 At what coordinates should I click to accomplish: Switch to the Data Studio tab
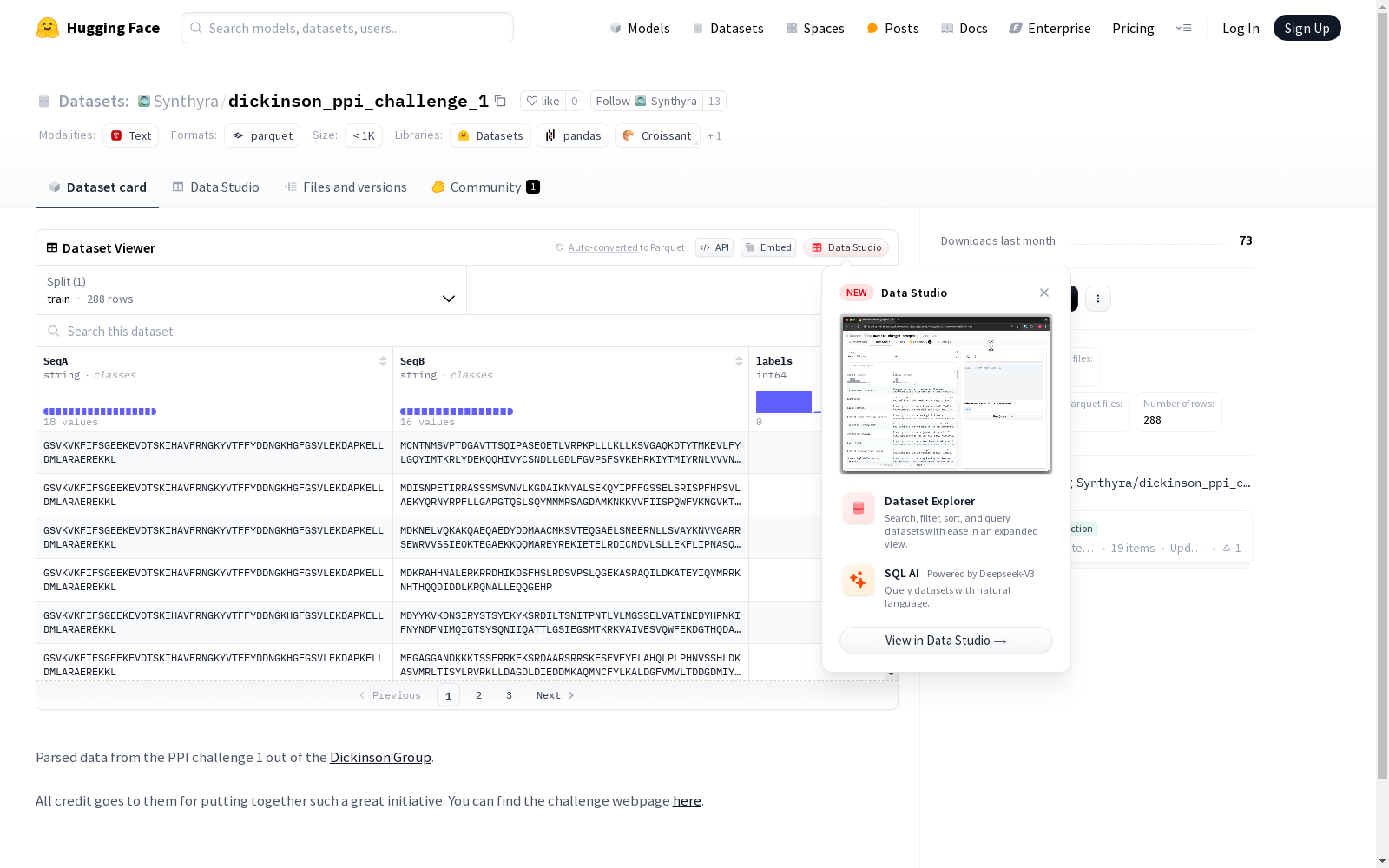tap(215, 187)
